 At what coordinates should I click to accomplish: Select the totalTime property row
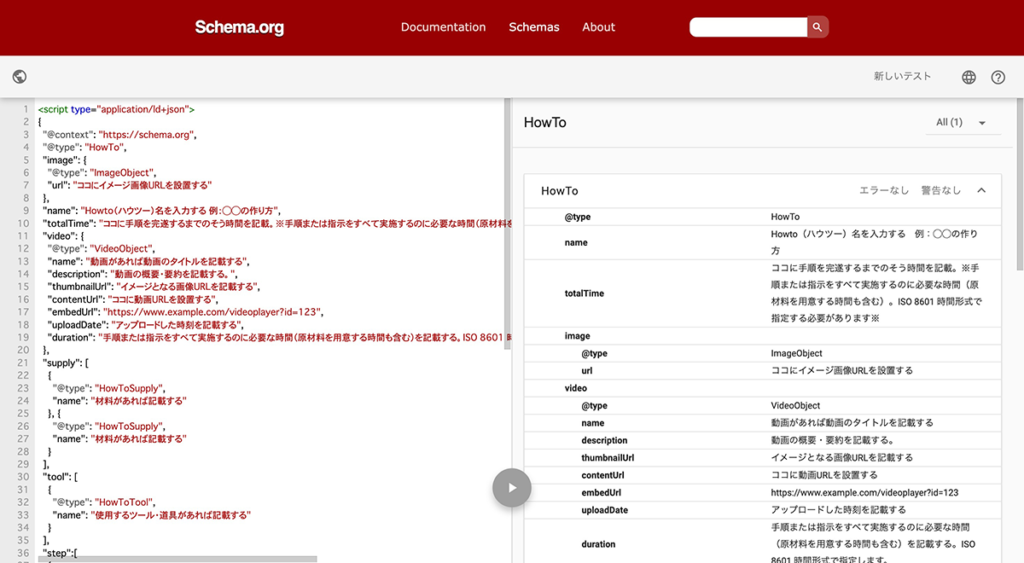click(762, 293)
